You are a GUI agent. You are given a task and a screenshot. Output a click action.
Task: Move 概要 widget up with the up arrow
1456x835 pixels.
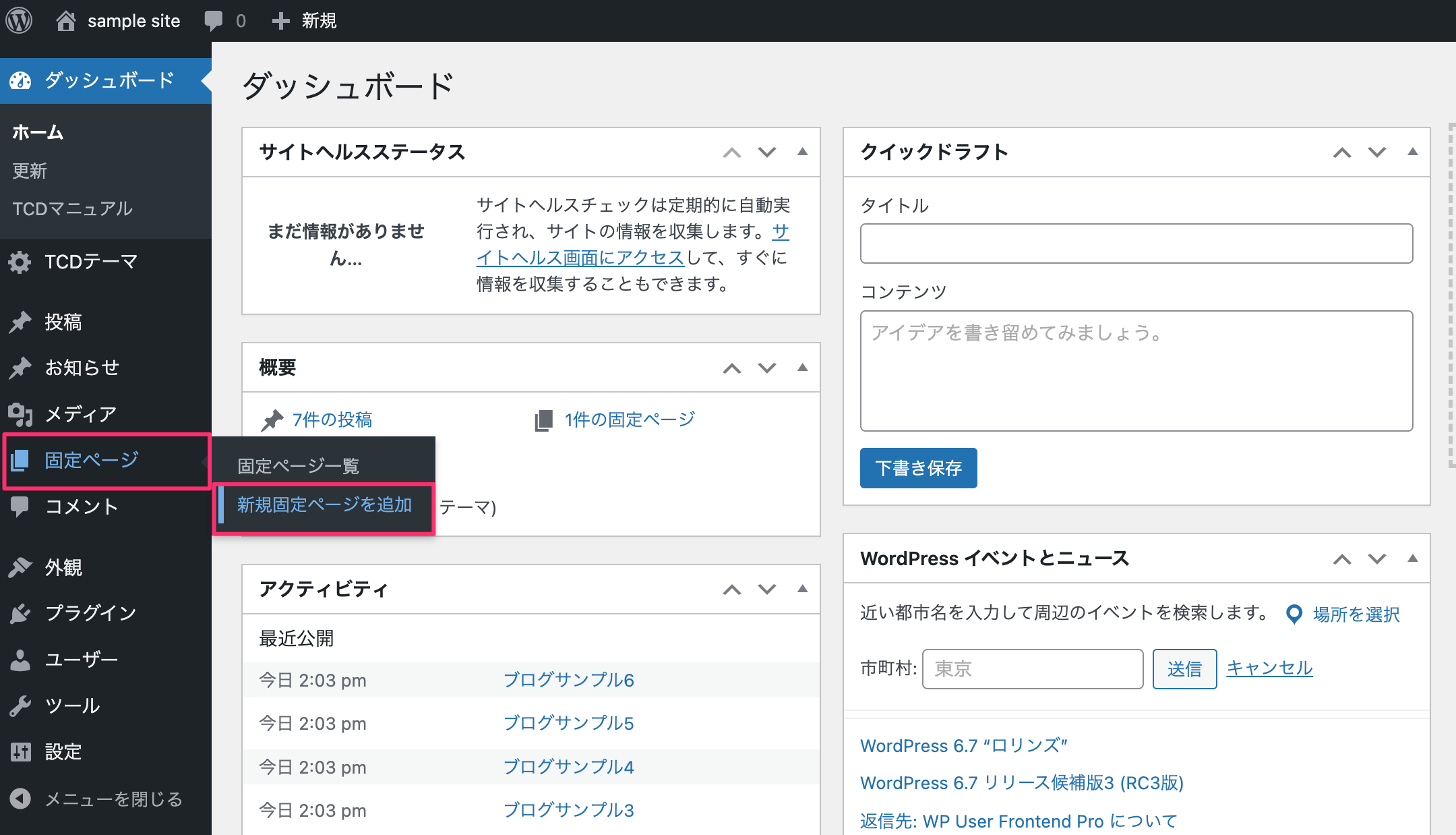[732, 368]
